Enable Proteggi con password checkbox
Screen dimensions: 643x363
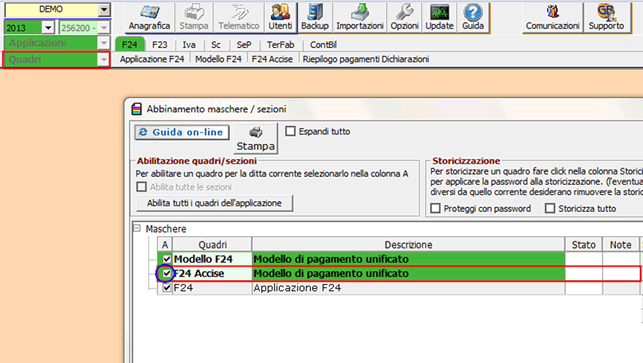pyautogui.click(x=436, y=208)
